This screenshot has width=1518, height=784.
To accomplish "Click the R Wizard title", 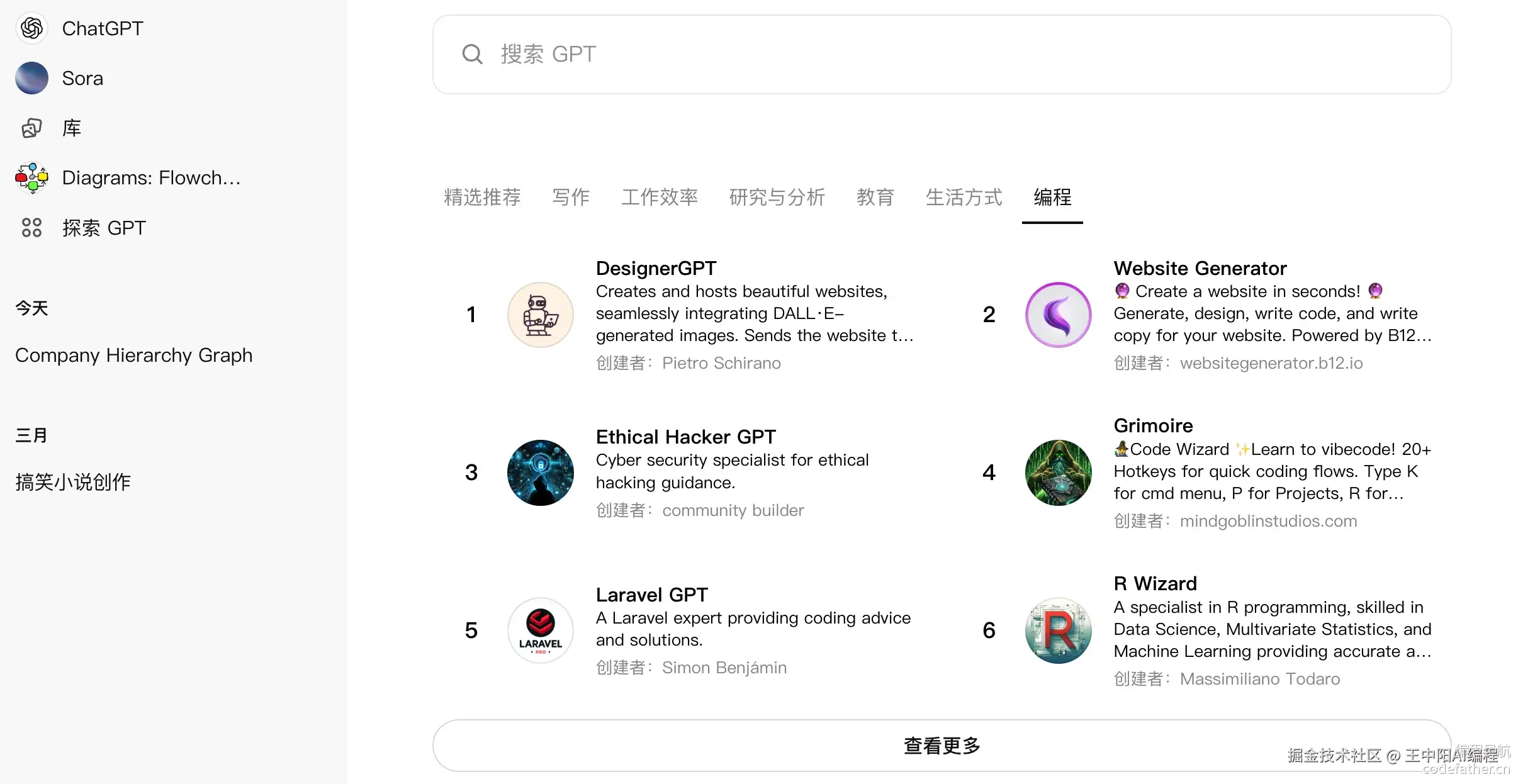I will pos(1155,584).
